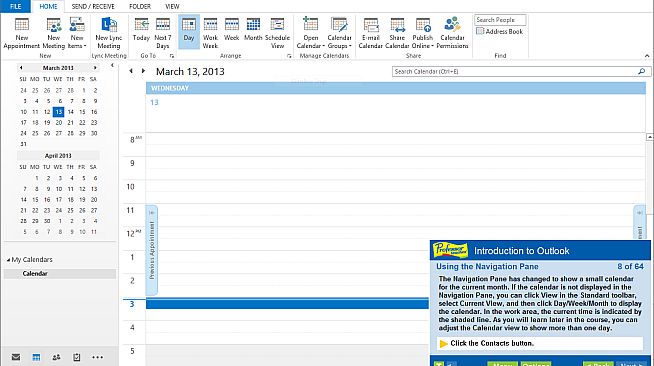
Task: Select the 3 PM time slot
Action: 287,304
